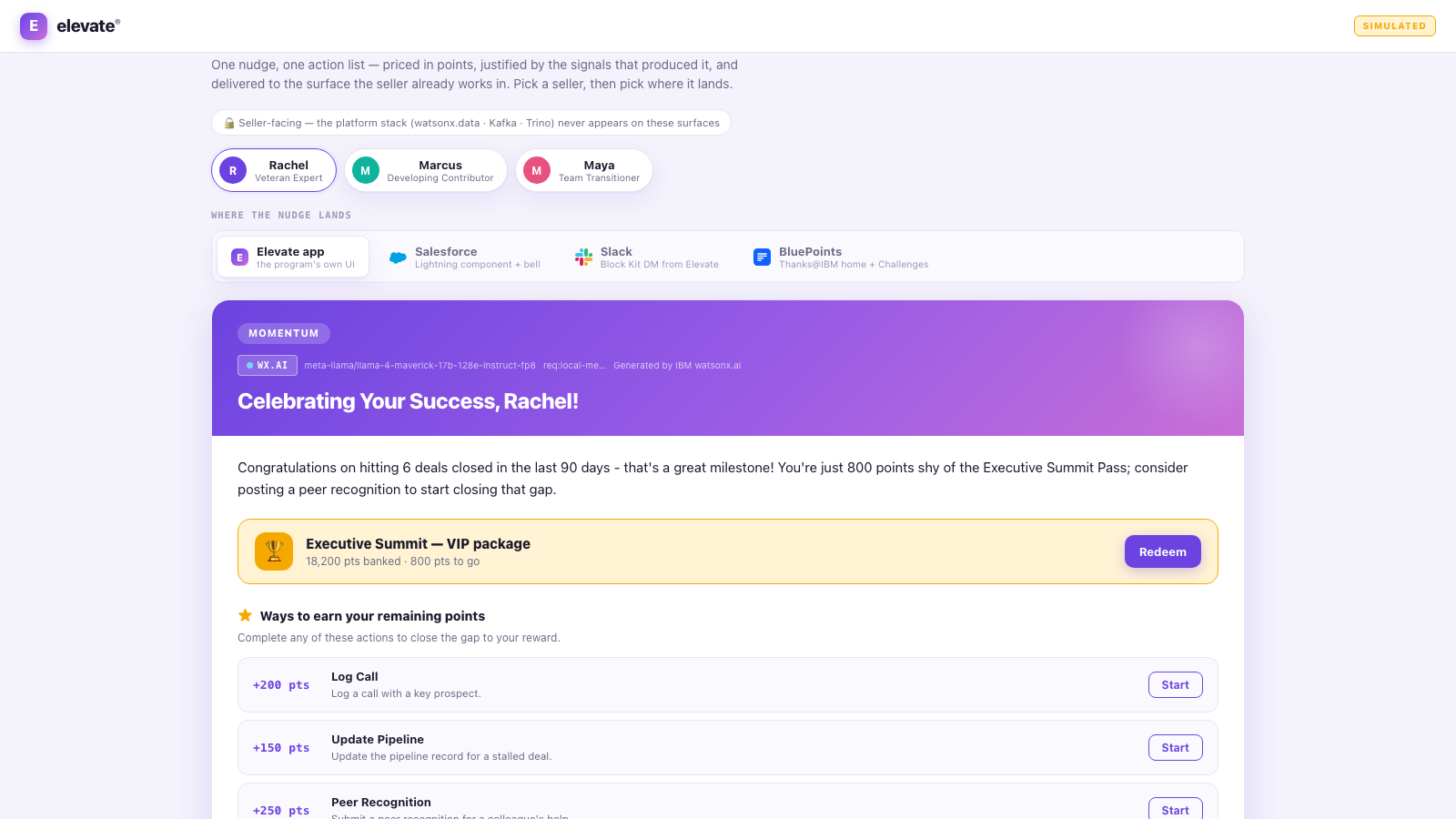1456x819 pixels.
Task: Click Marcus's green M avatar
Action: pos(366,170)
